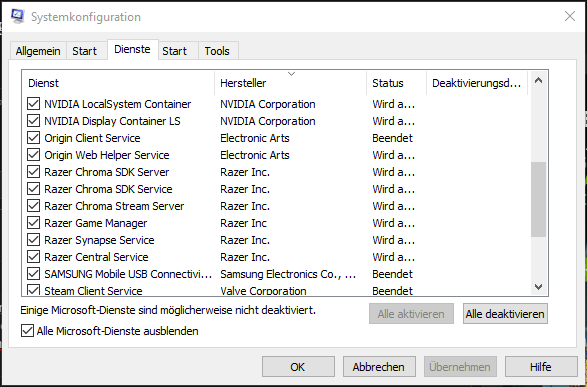This screenshot has height=387, width=587.
Task: Click NVIDIA Corporation cell for Display Container LS
Action: pos(268,121)
